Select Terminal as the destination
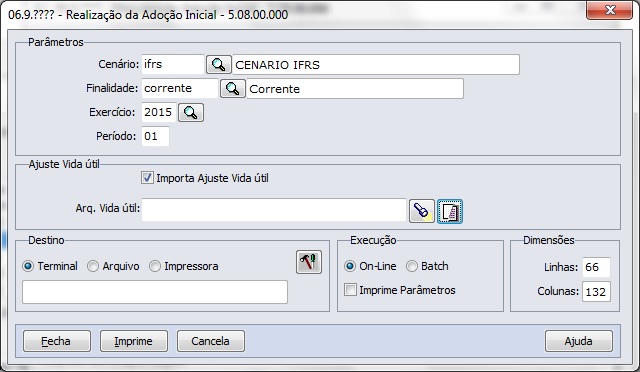The image size is (640, 372). tap(28, 266)
